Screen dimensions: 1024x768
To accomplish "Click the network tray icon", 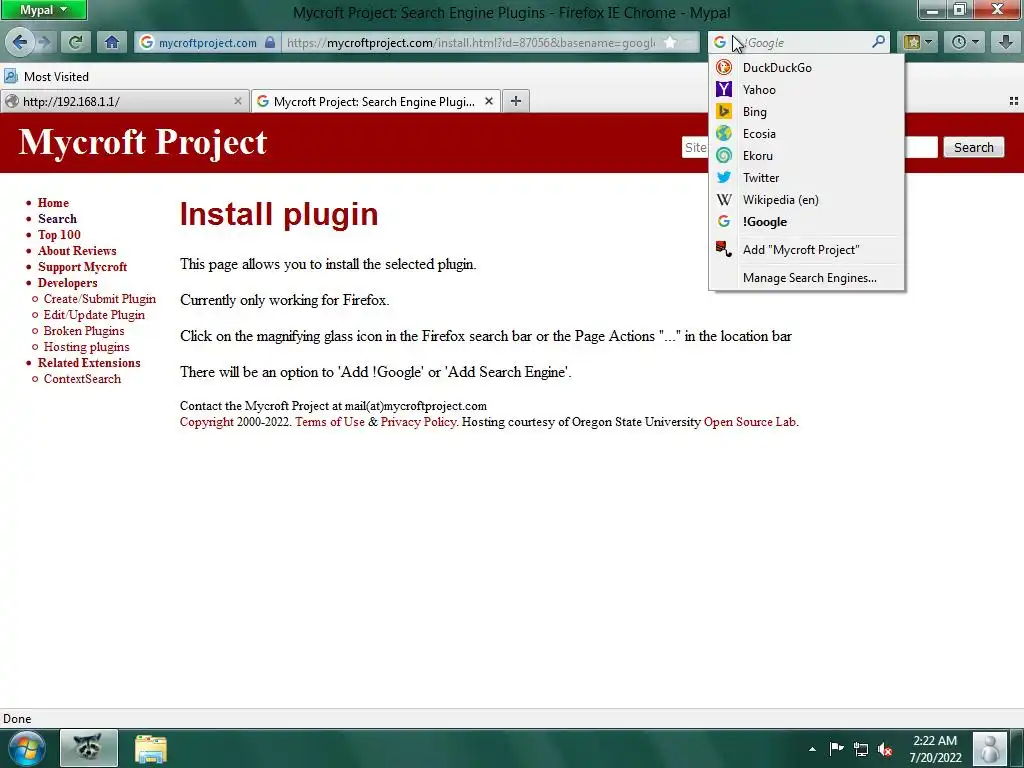I will coord(861,749).
